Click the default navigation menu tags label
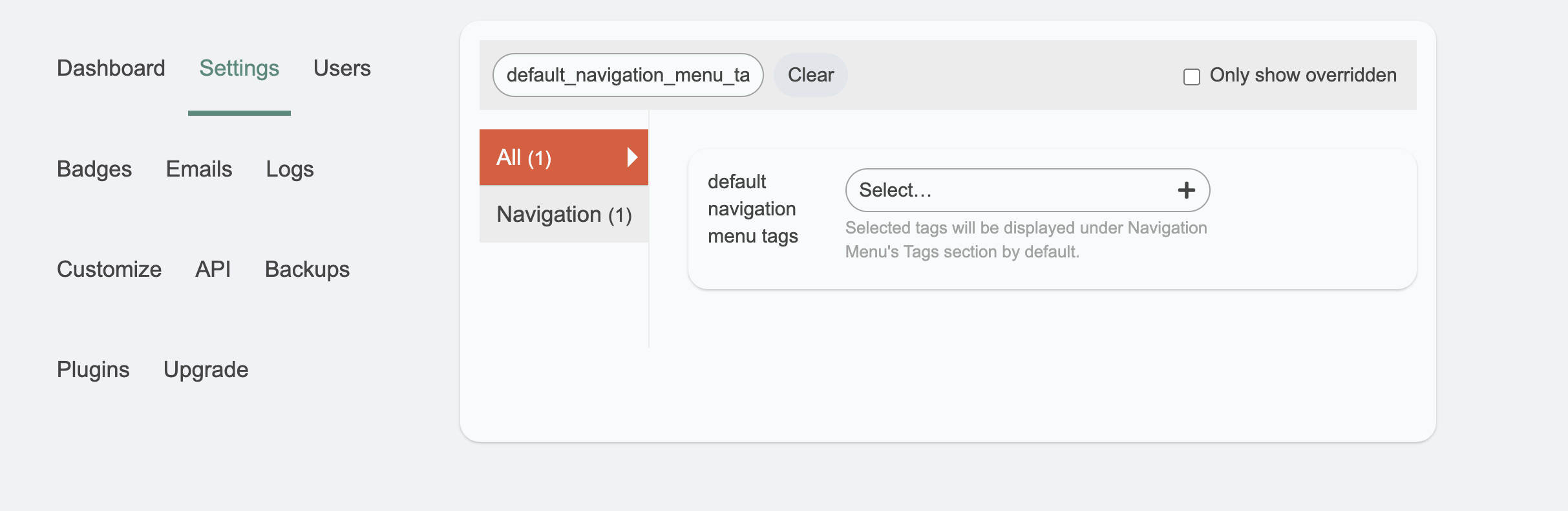The height and width of the screenshot is (511, 1568). click(752, 209)
